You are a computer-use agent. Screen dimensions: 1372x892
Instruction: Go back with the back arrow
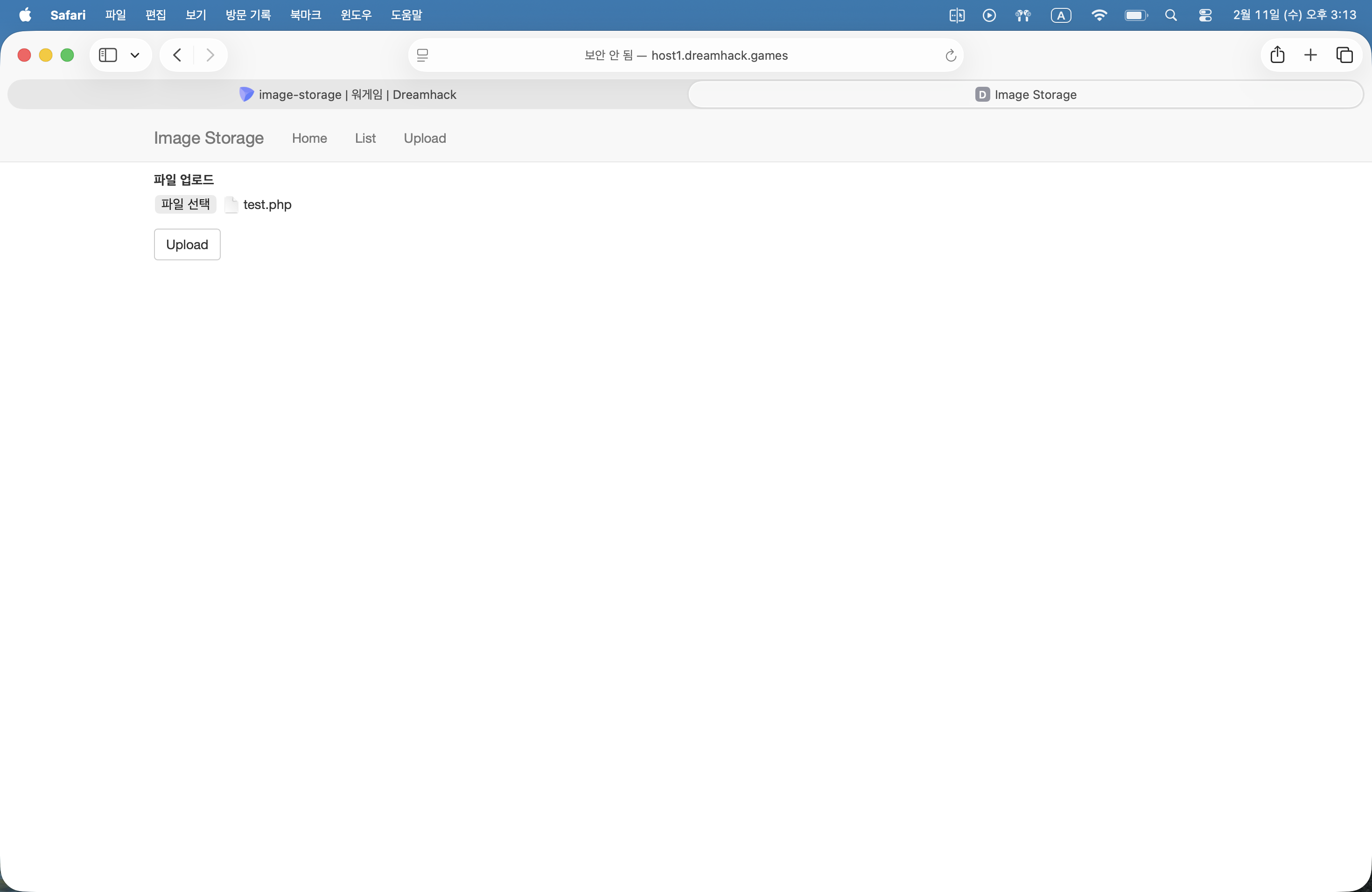(177, 56)
